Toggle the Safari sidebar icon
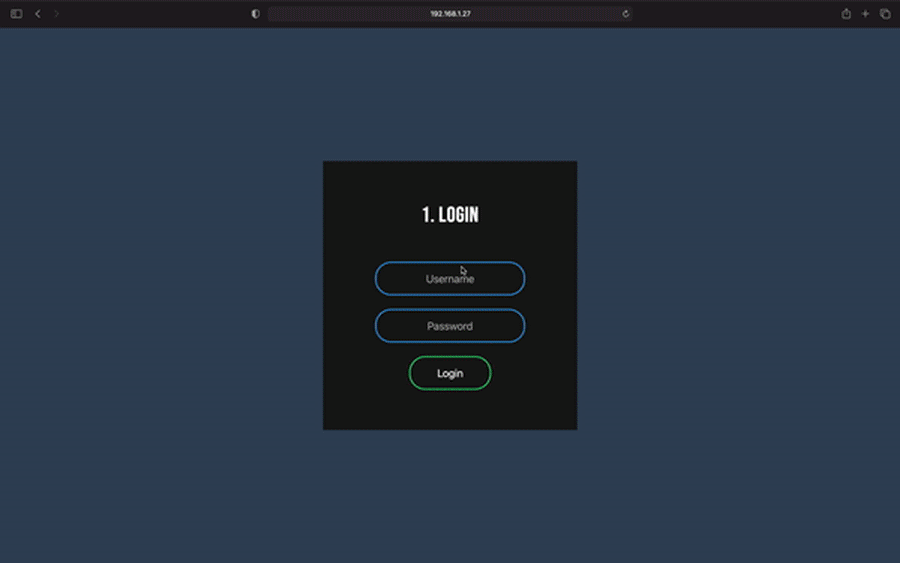 click(x=16, y=14)
